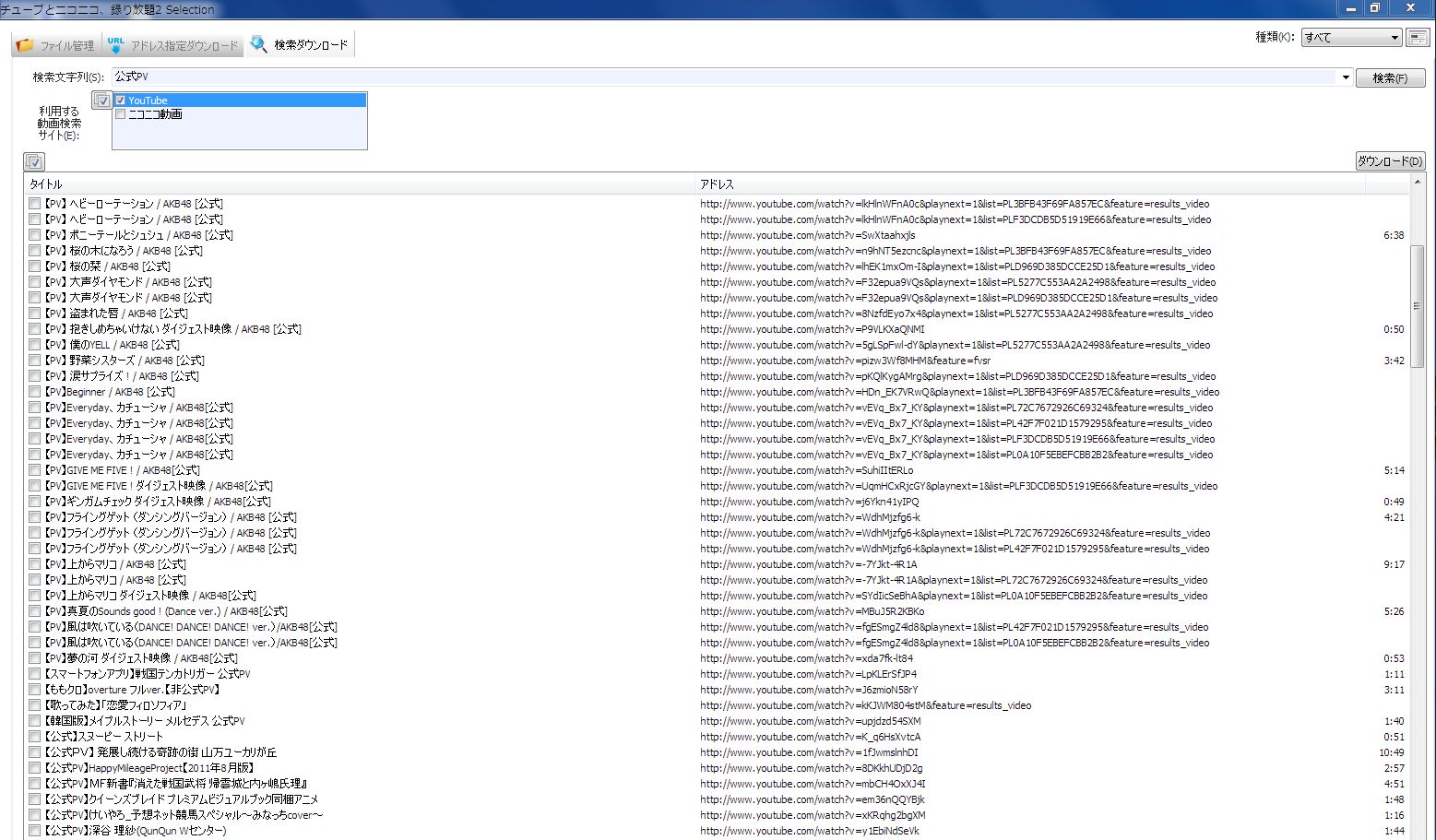Click the 2:57 duration value
Image resolution: width=1436 pixels, height=840 pixels.
click(1394, 768)
